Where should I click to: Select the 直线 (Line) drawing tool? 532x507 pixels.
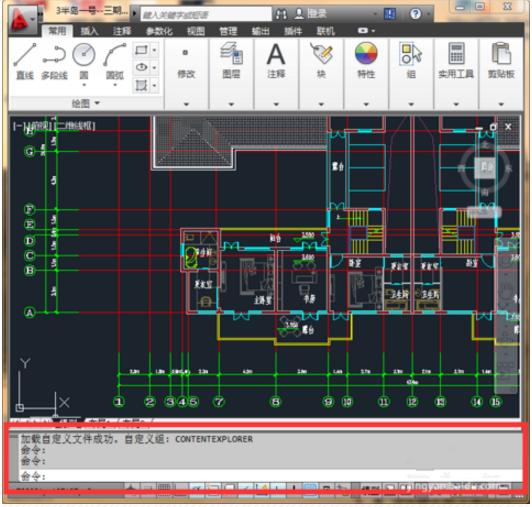tap(25, 61)
